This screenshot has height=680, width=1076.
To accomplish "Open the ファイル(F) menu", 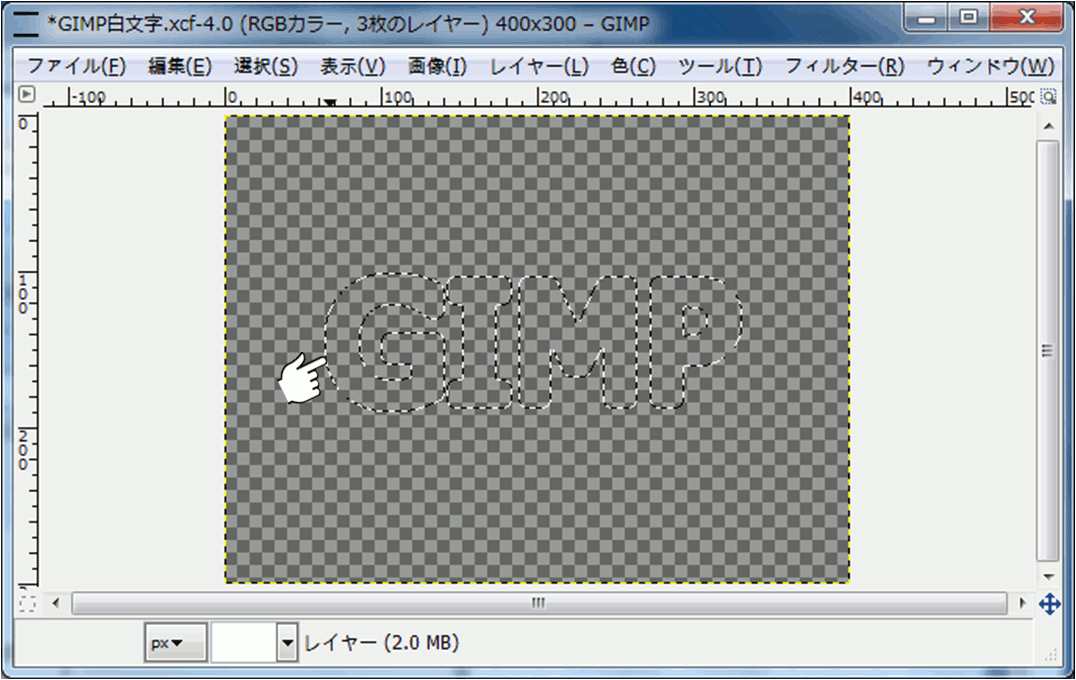I will 76,67.
